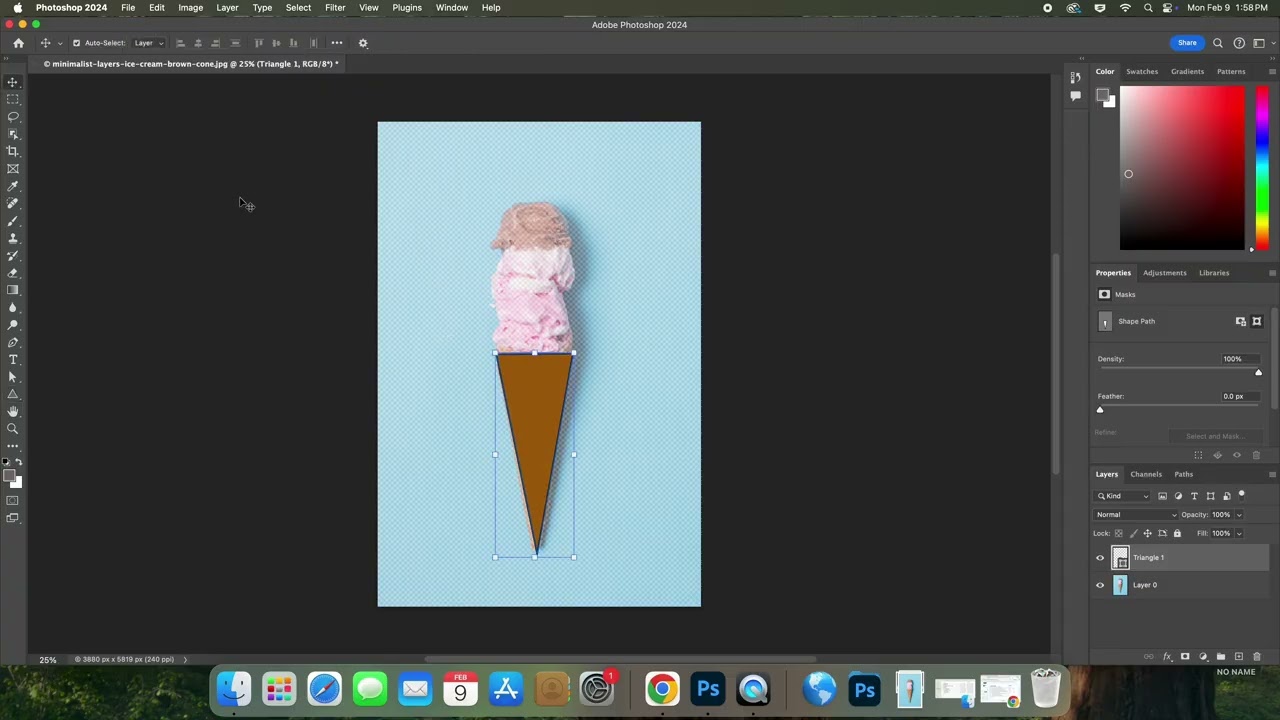The image size is (1280, 720).
Task: Create a new group folder icon
Action: [1221, 657]
